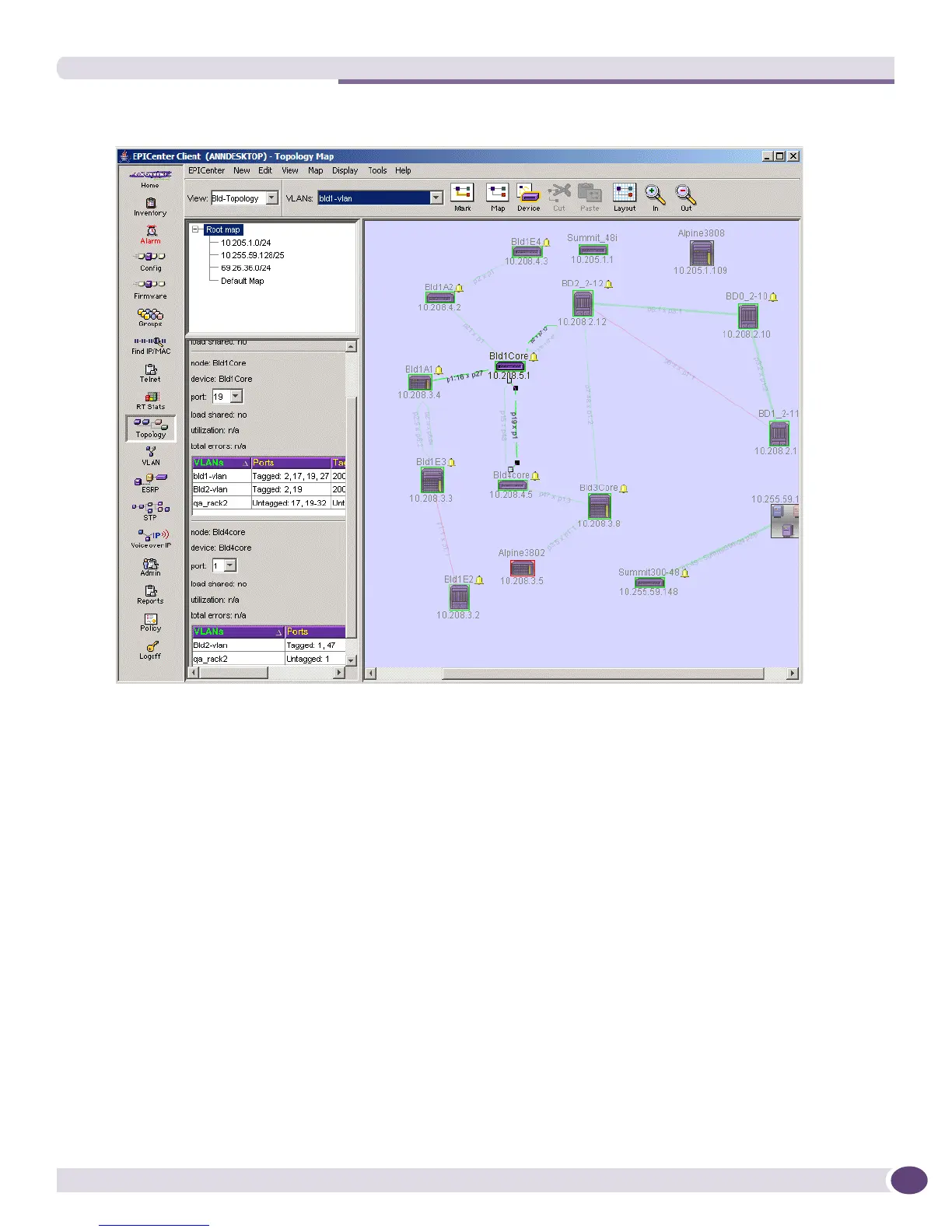Select the BD2_2-12 device on map
This screenshot has height=1232, width=952.
583,303
